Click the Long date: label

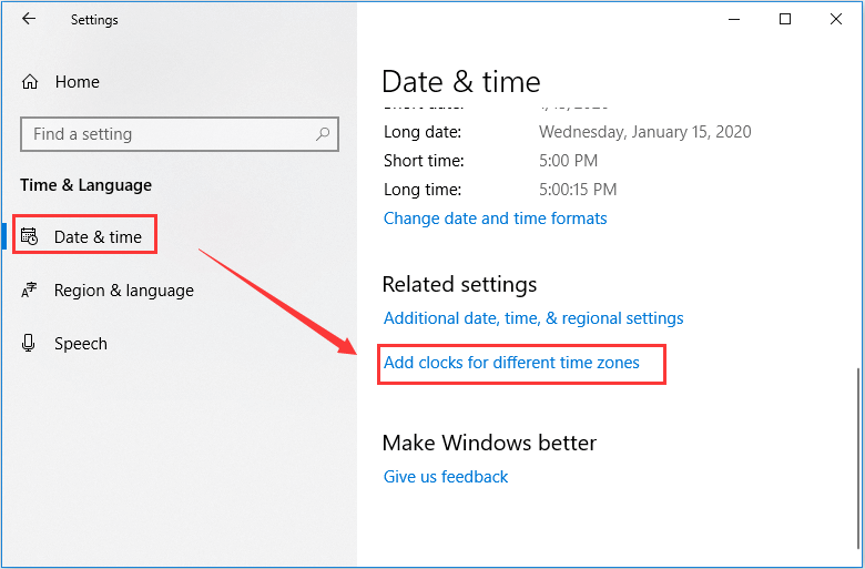pyautogui.click(x=423, y=132)
